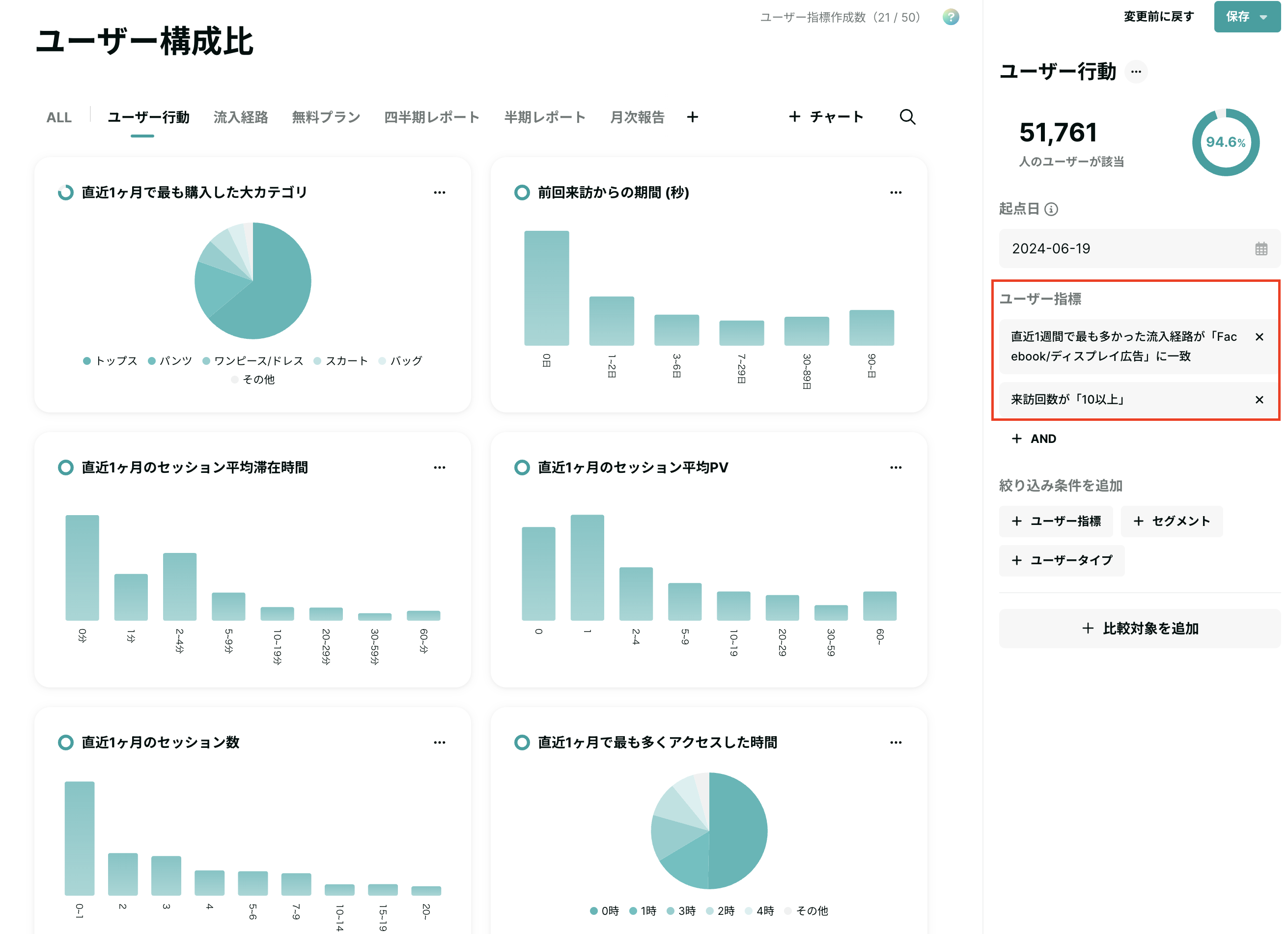Viewport: 1288px width, 934px height.
Task: Open the 無料プラン tab
Action: coord(326,117)
